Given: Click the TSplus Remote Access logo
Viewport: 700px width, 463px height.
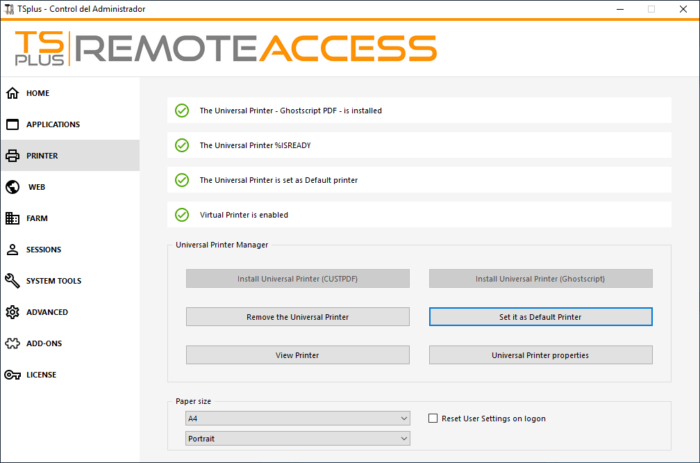Looking at the screenshot, I should click(226, 47).
